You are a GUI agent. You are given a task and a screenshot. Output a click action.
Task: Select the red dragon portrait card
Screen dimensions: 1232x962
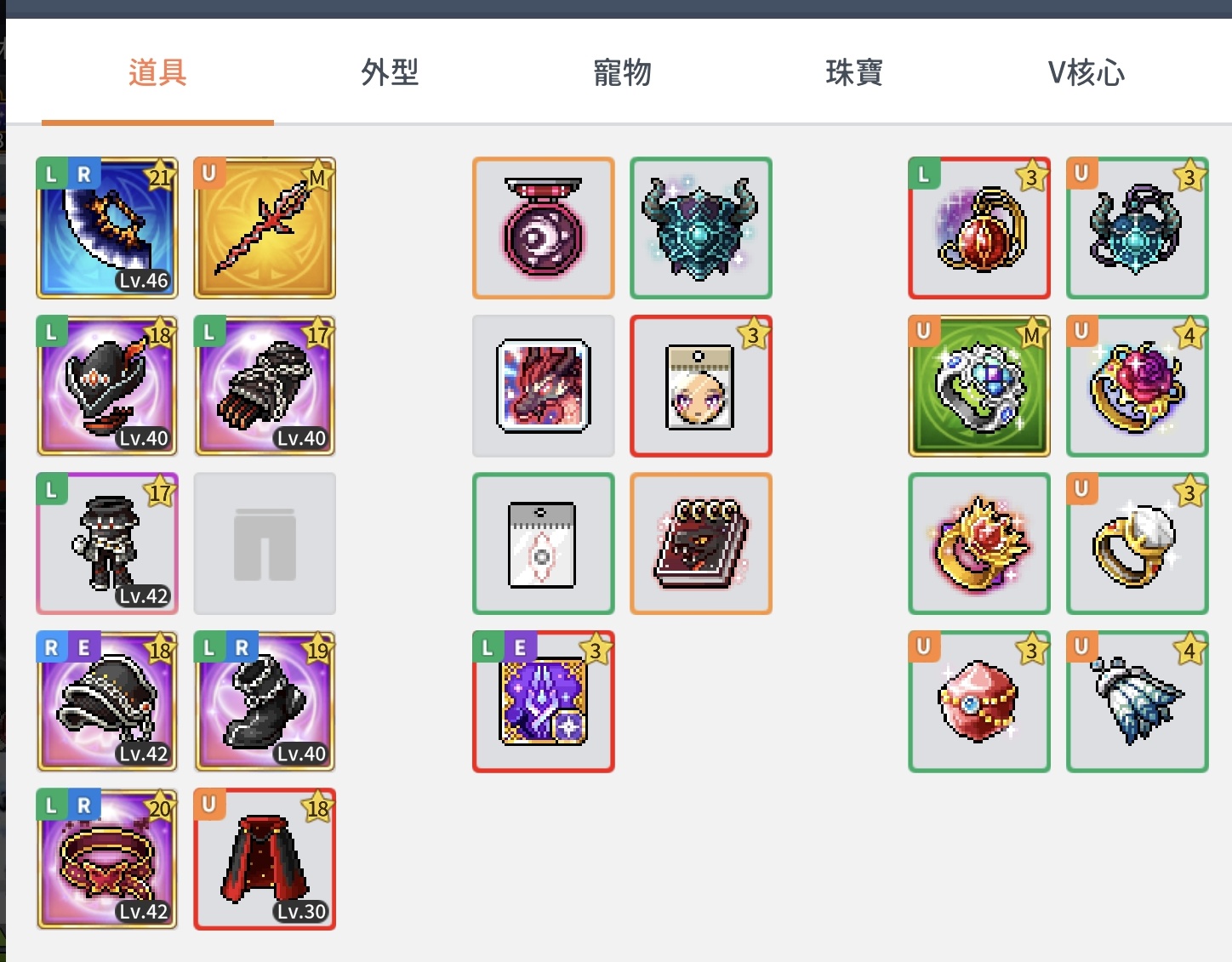(544, 385)
